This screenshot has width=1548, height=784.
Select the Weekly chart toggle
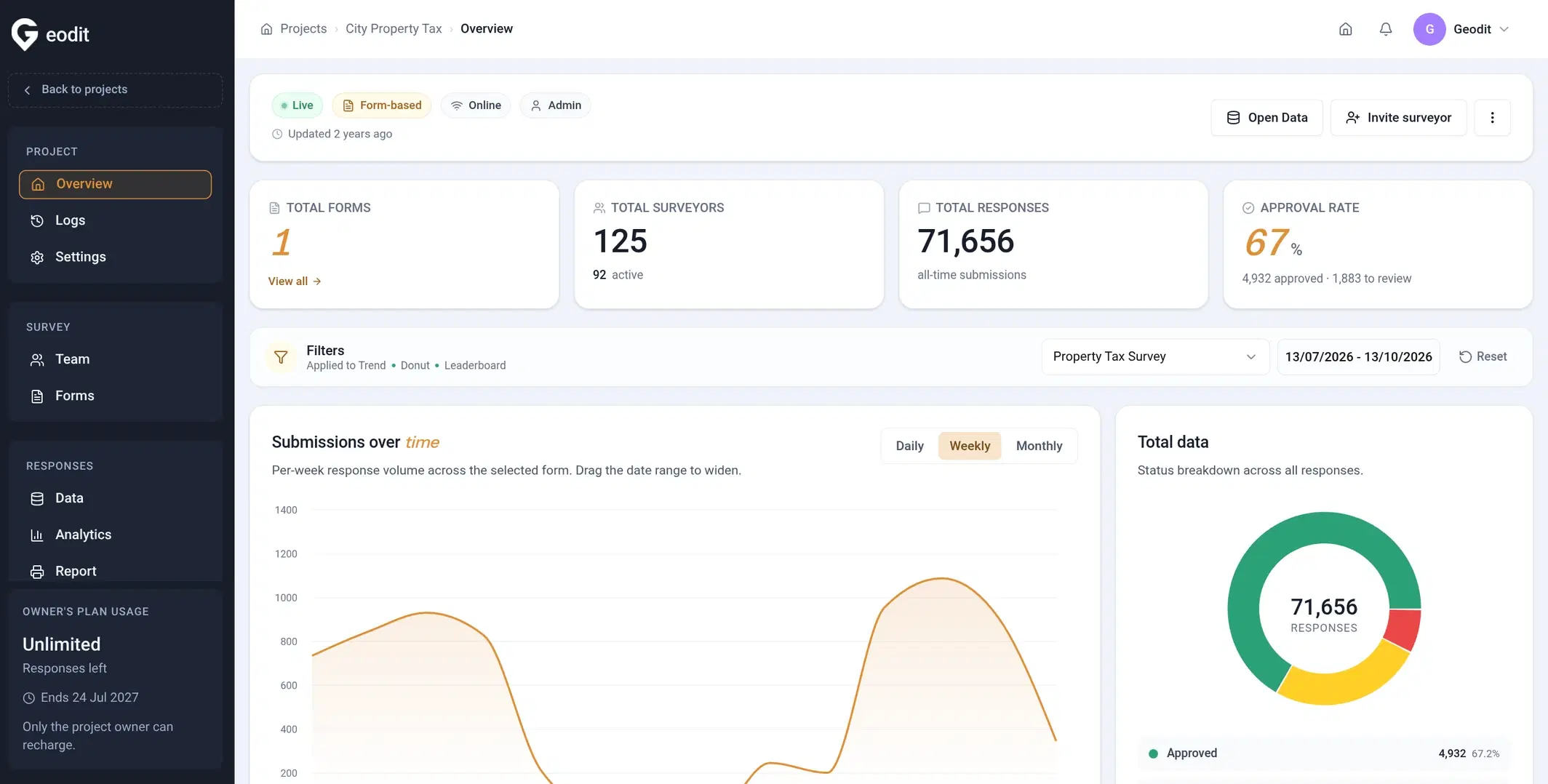click(970, 446)
